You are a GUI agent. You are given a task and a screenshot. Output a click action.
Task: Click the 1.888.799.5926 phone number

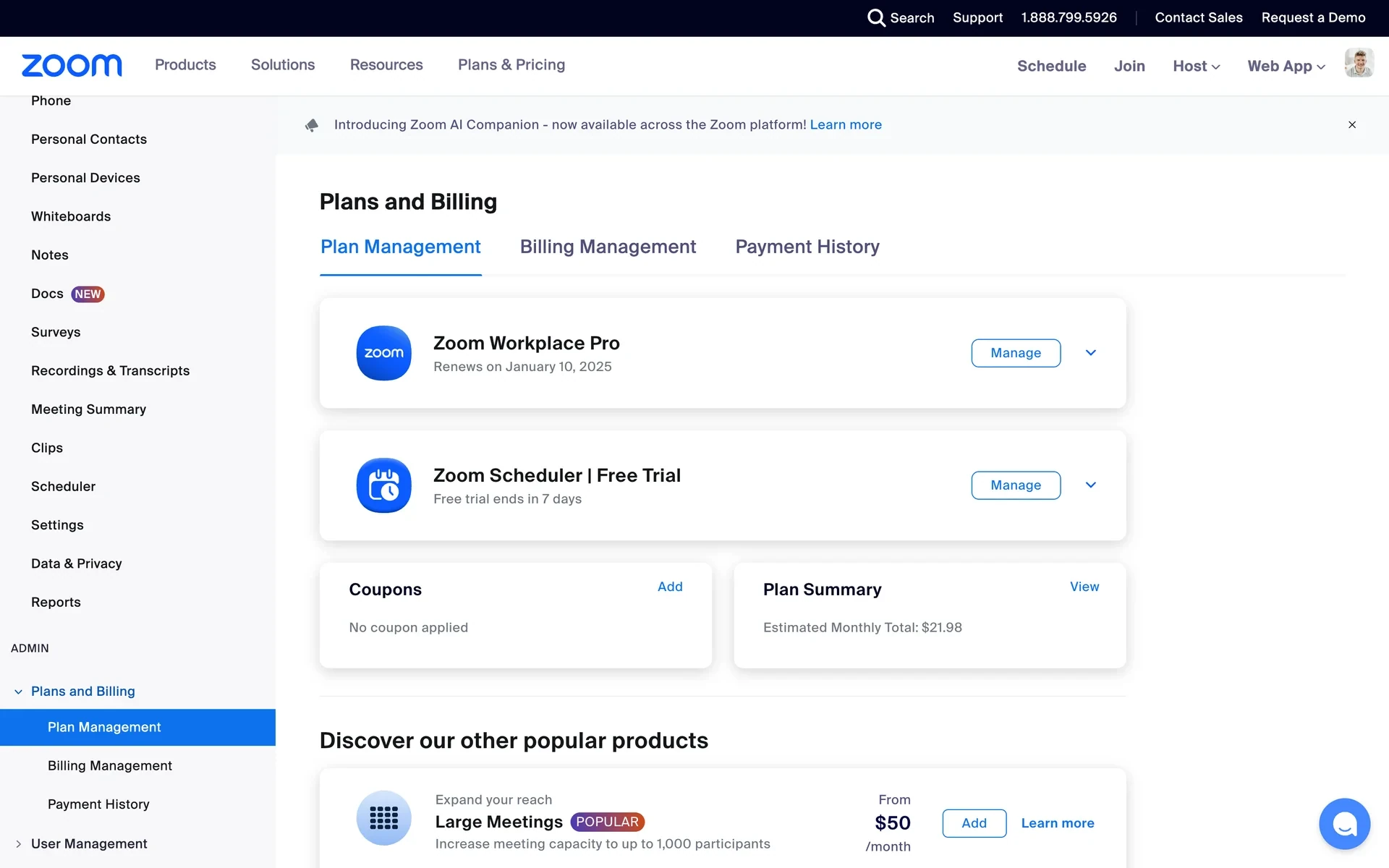1069,17
